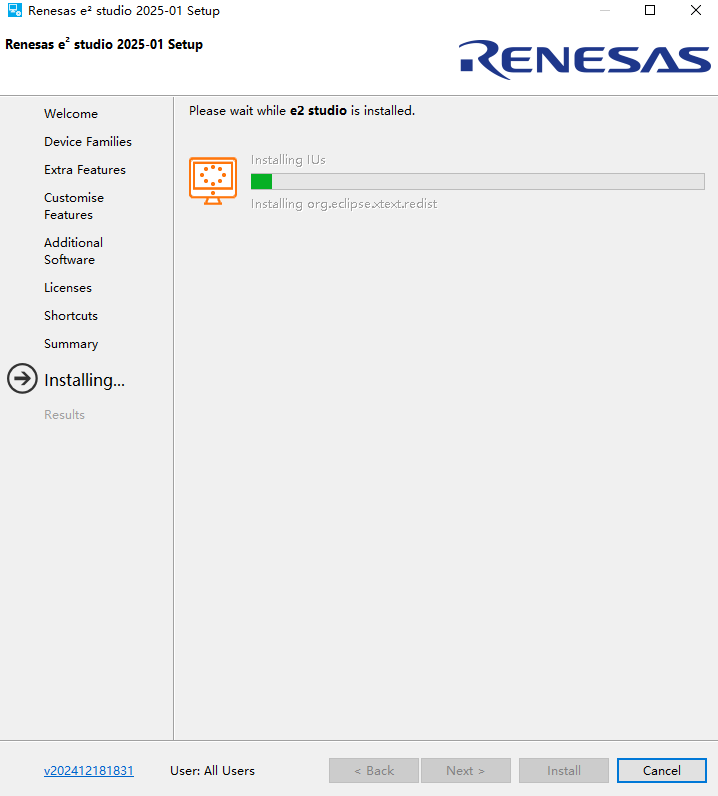718x796 pixels.
Task: Select the Extra Features step
Action: click(85, 170)
